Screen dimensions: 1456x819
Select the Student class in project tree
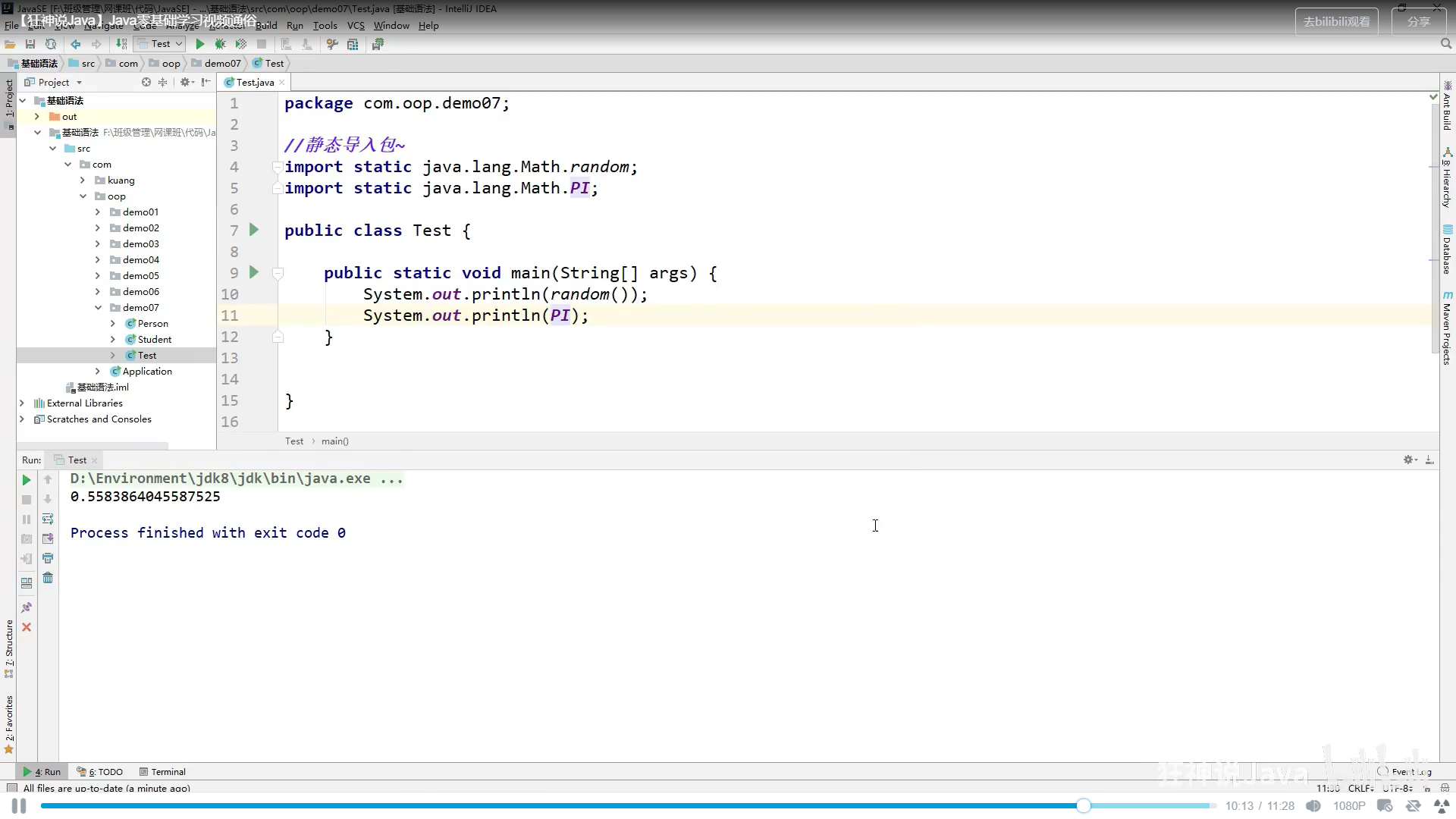point(154,340)
